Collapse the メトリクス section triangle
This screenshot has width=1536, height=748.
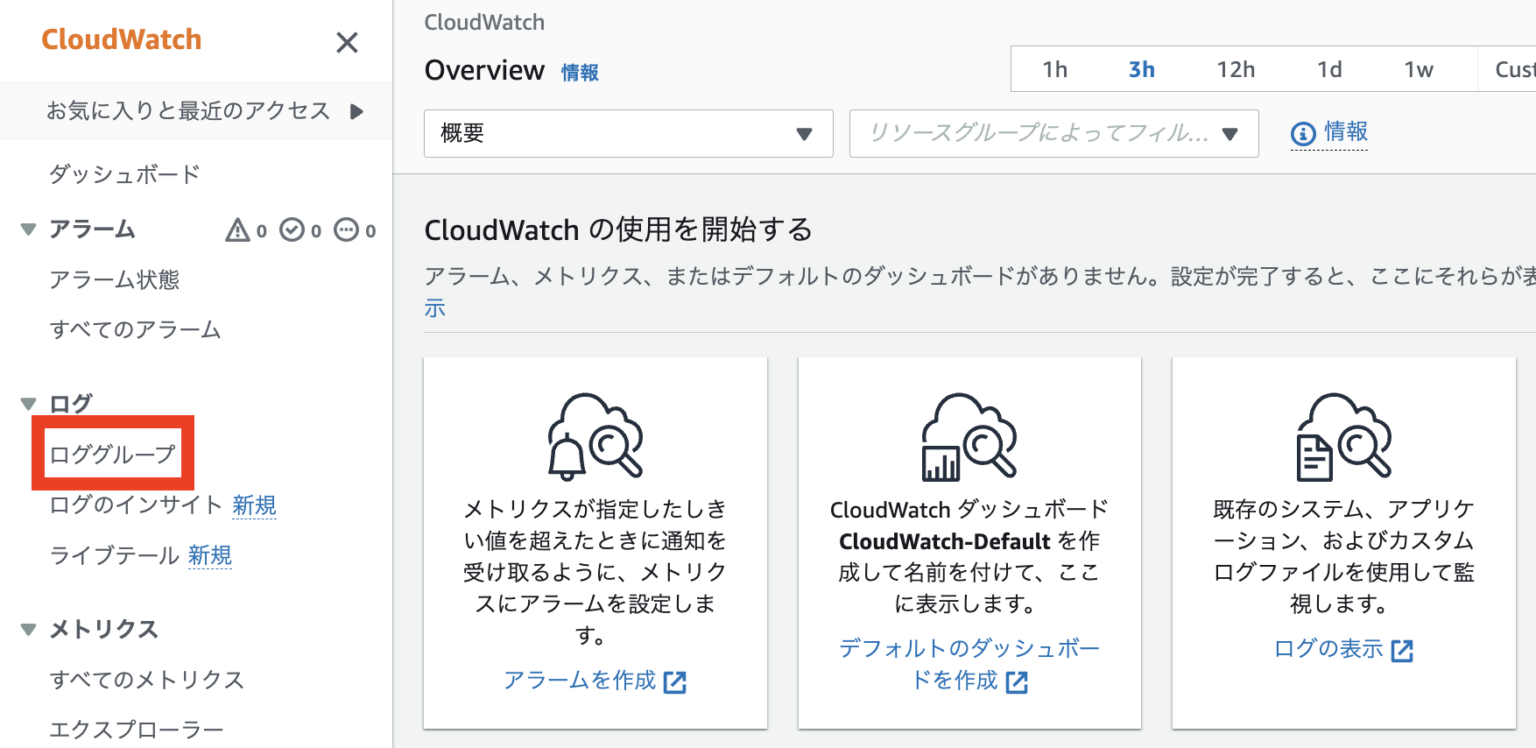coord(27,629)
